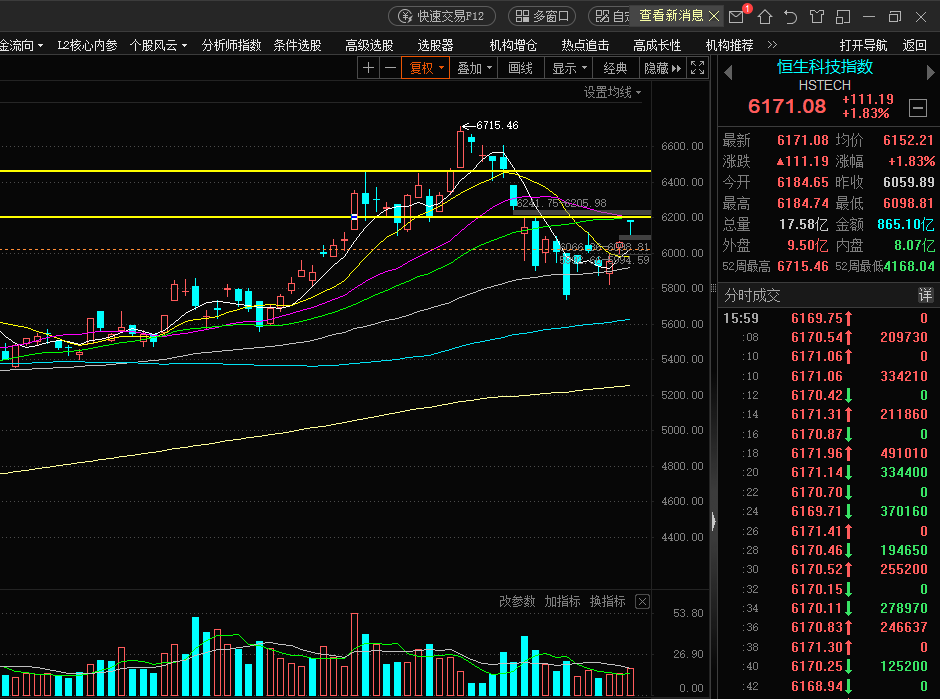Click the upper yellow horizontal resistance line
Image resolution: width=940 pixels, height=699 pixels.
[x=325, y=171]
